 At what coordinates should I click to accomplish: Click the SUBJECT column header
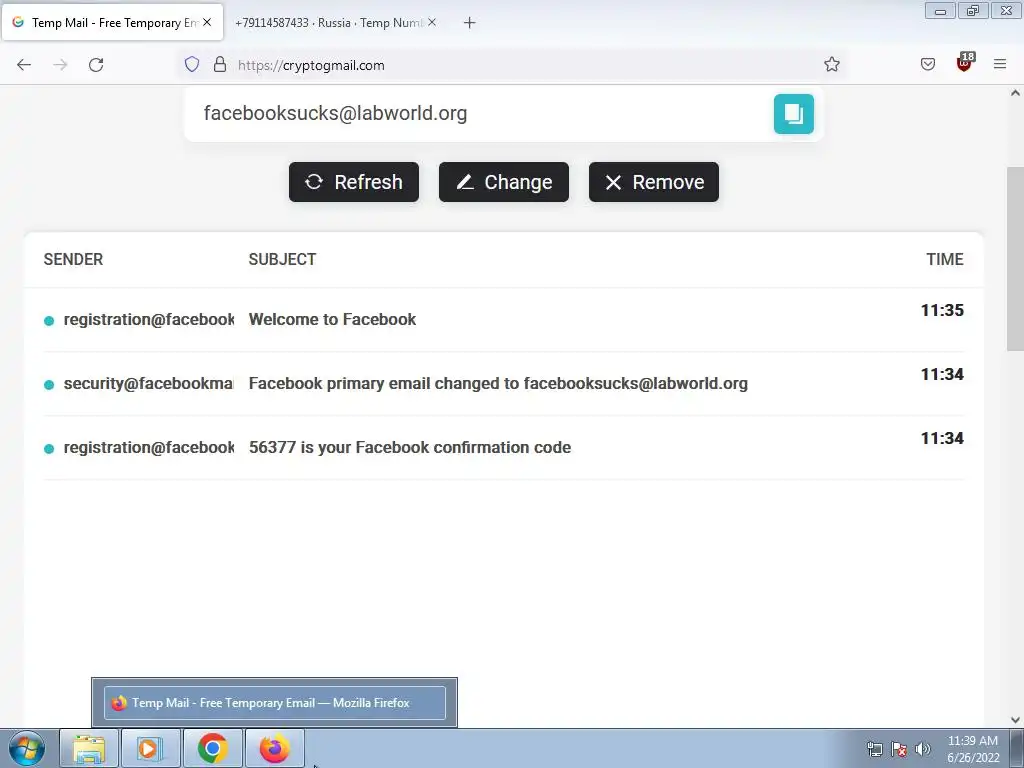coord(282,259)
